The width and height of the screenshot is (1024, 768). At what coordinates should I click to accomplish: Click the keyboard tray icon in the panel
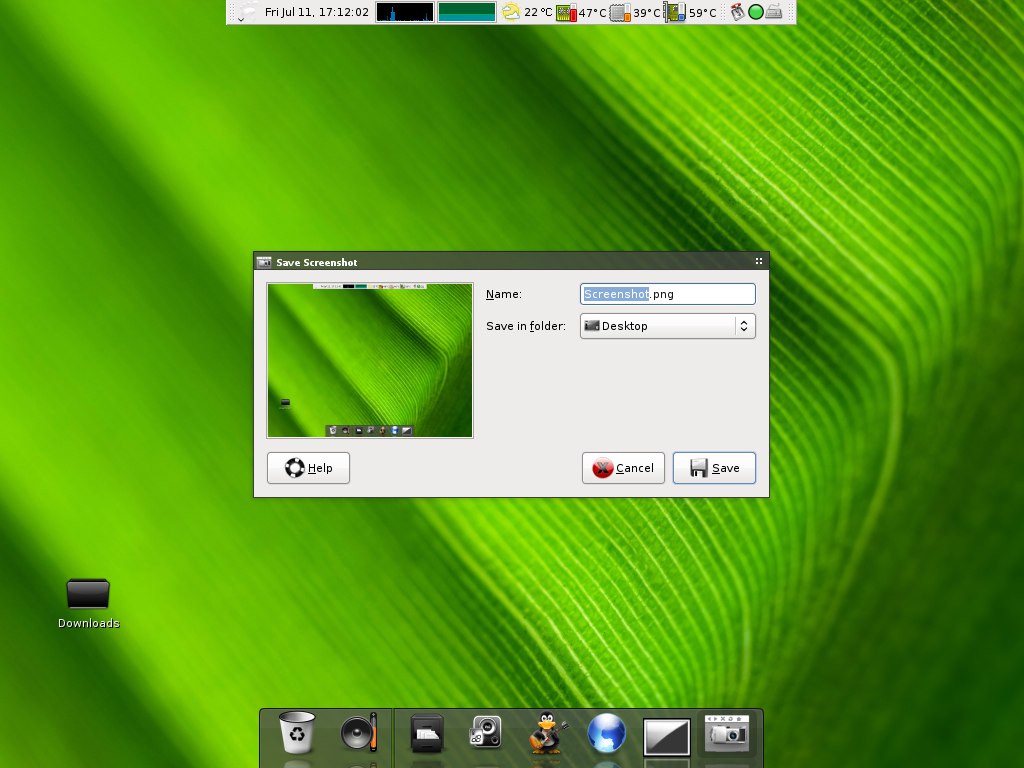point(774,12)
